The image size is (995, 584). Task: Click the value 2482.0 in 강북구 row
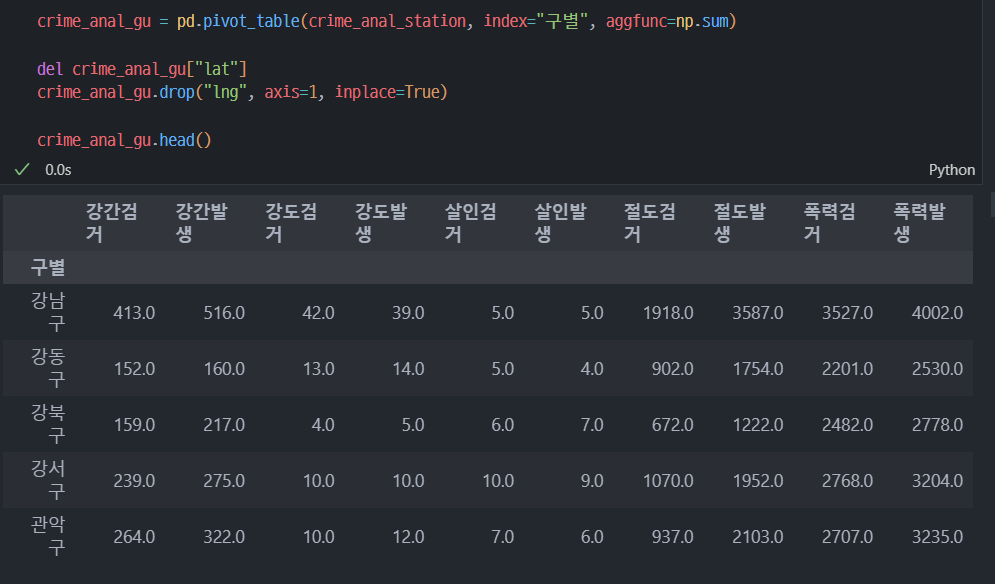848,425
